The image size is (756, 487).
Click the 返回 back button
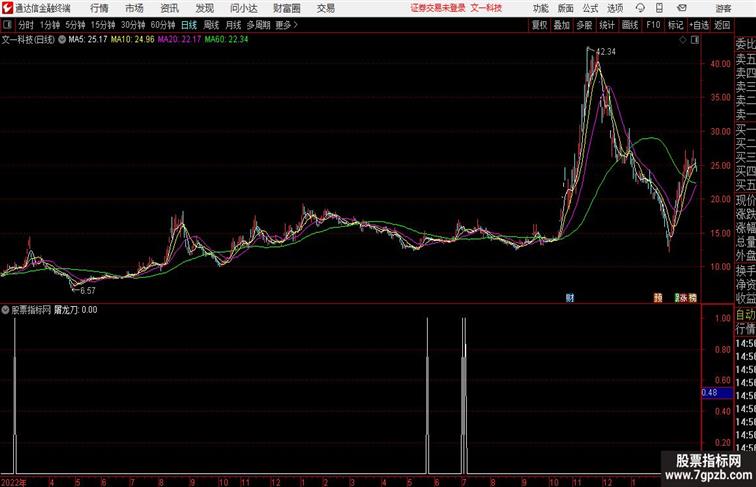coord(722,25)
